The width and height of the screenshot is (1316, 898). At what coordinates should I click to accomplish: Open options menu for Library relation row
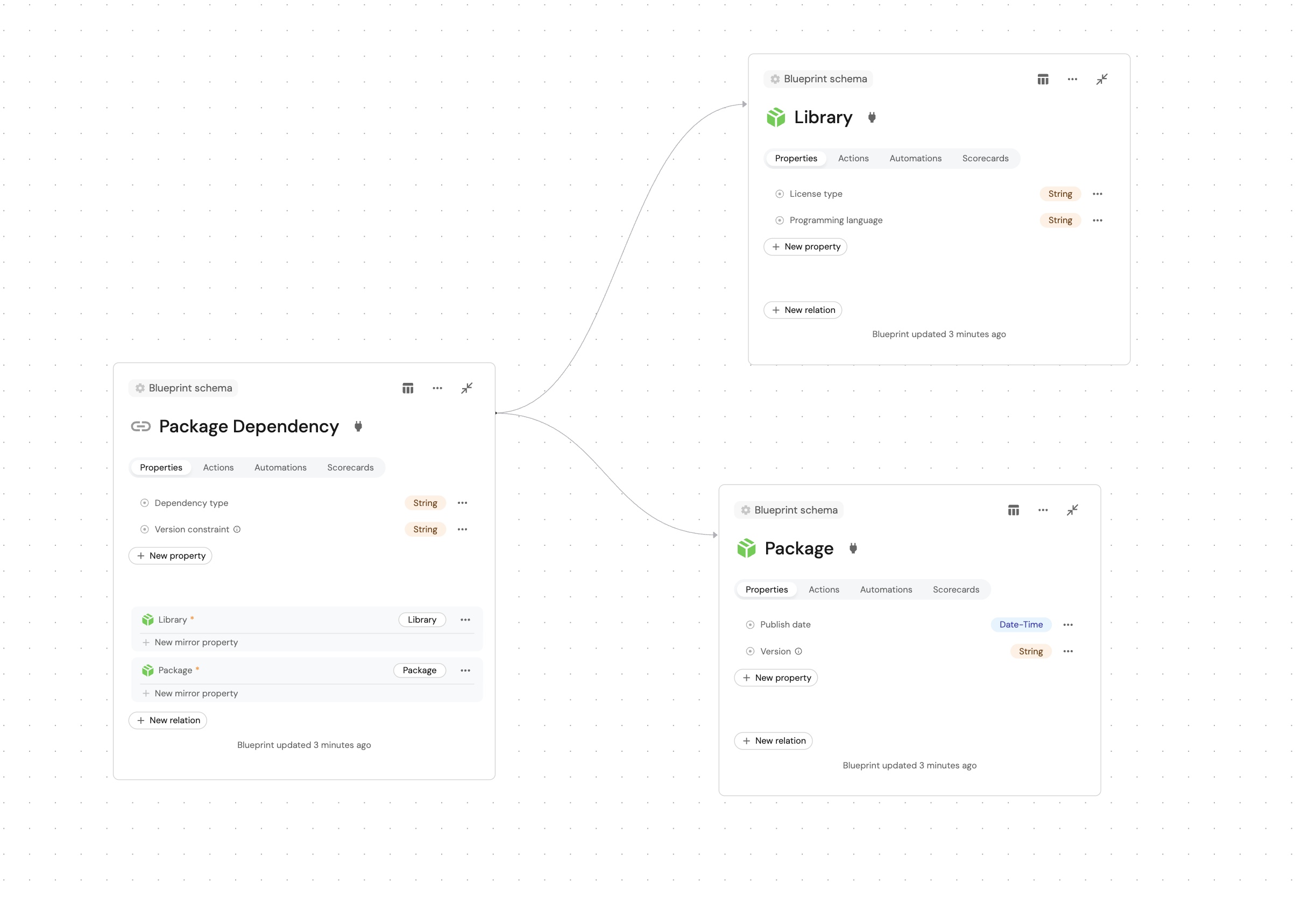pos(465,620)
